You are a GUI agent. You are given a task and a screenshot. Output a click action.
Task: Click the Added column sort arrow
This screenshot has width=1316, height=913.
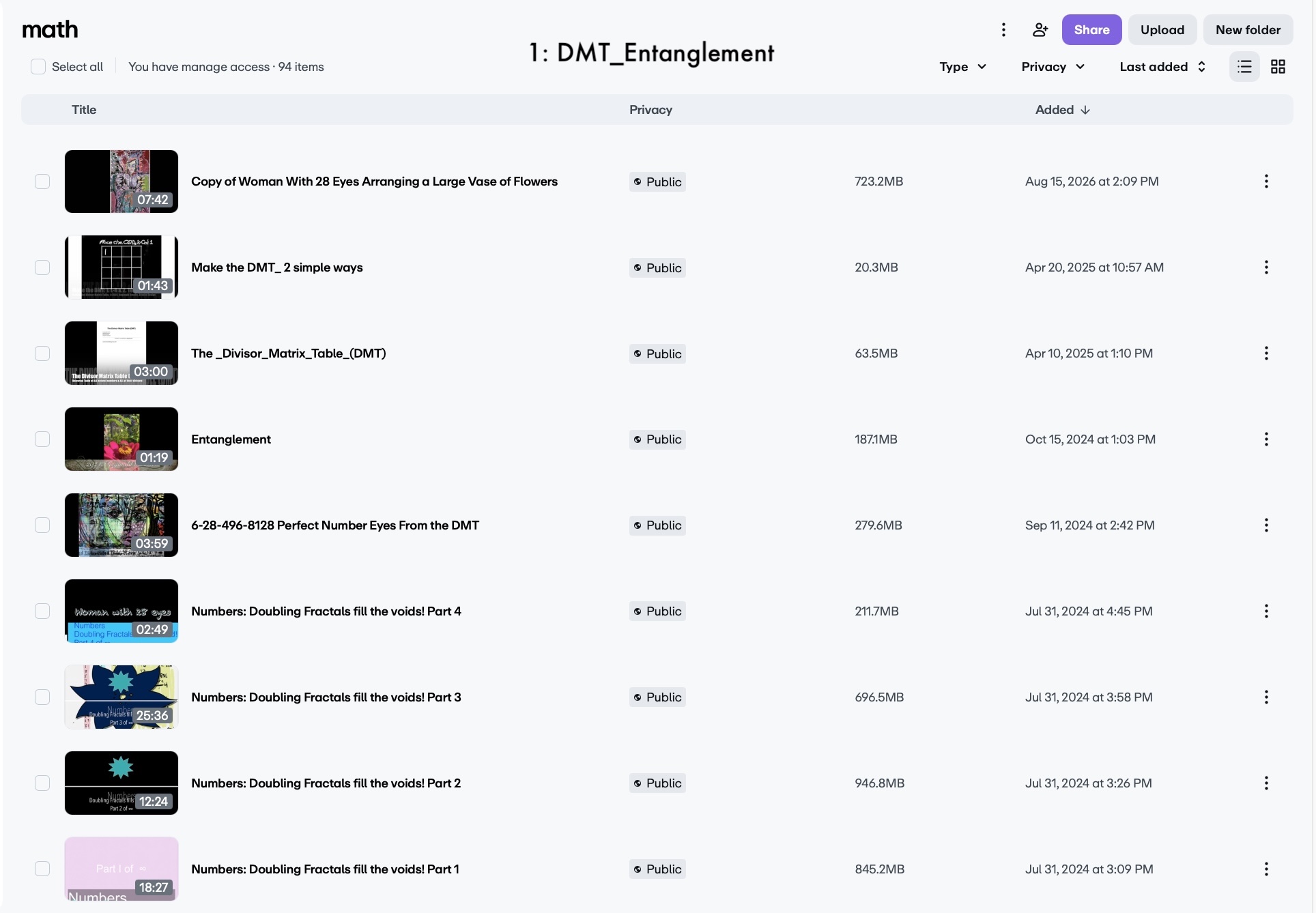1085,110
